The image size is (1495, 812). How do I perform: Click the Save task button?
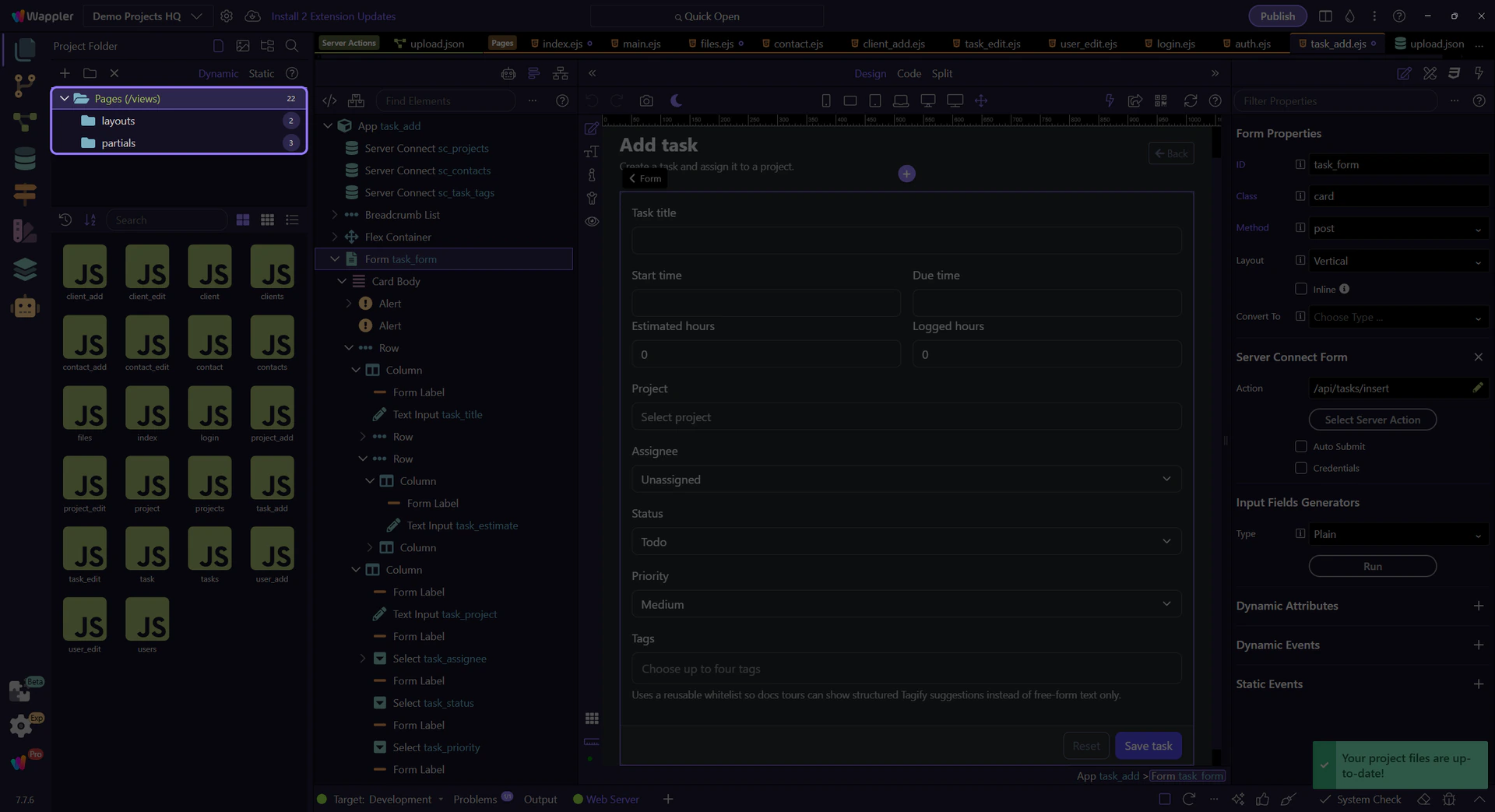(1148, 746)
